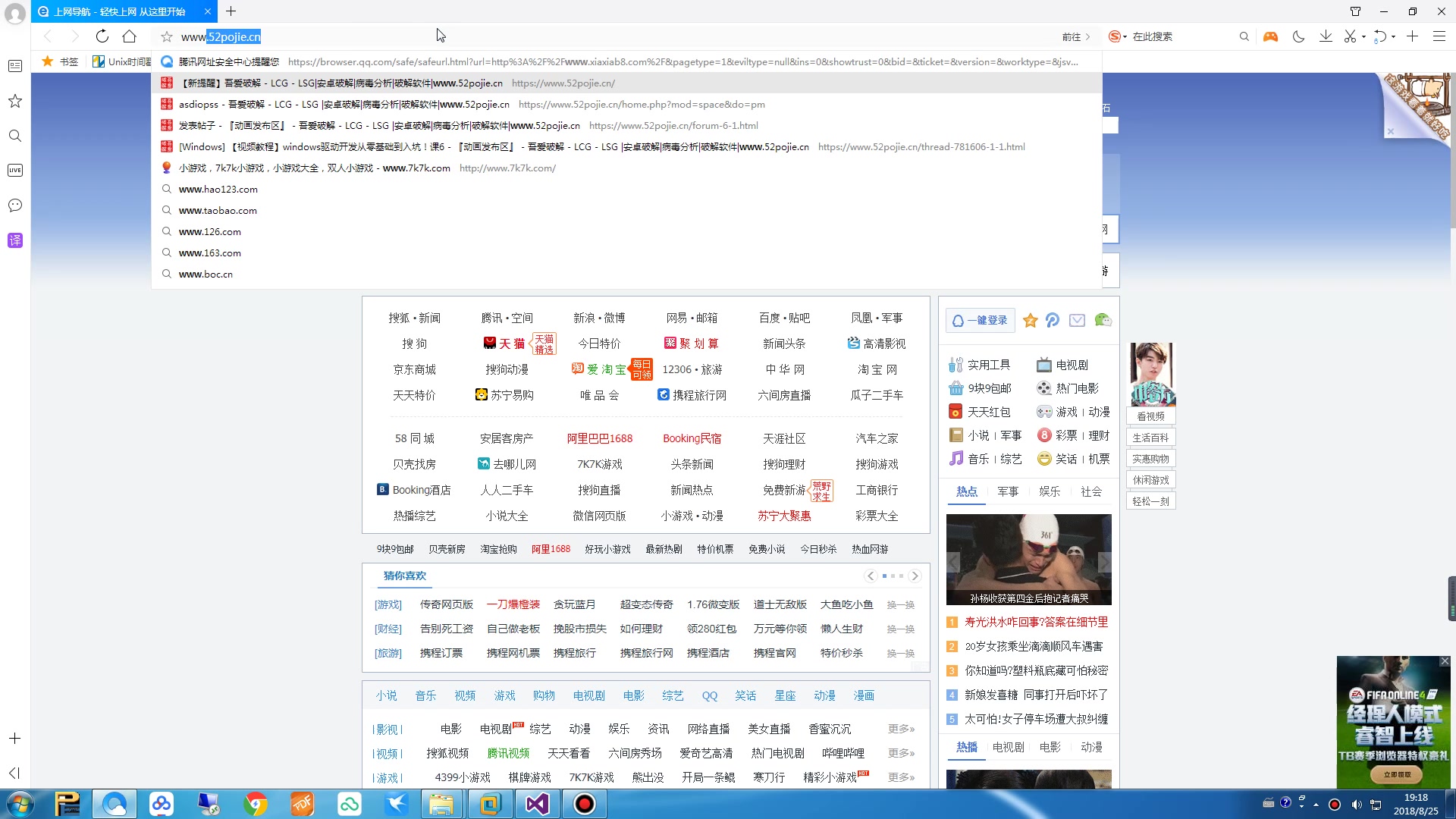
Task: Collapse the sidebar with the arrow icon
Action: pos(14,773)
